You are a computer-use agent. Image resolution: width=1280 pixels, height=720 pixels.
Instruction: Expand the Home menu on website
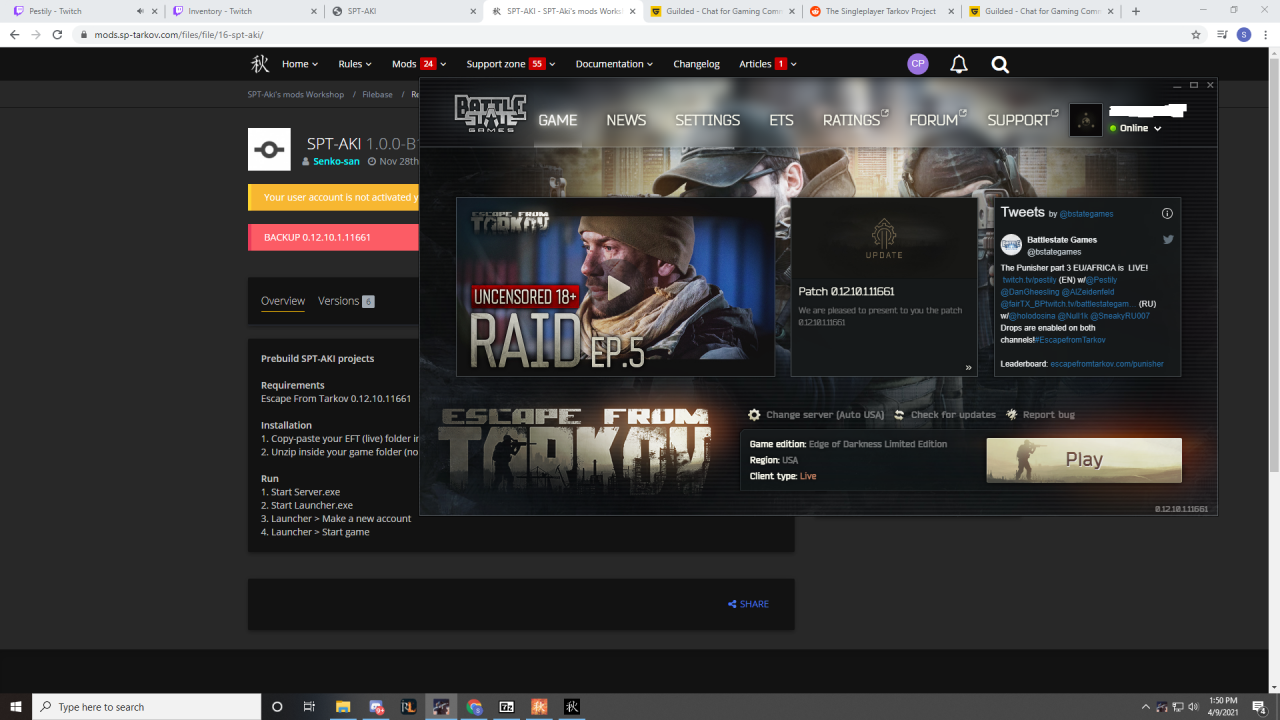tap(300, 64)
